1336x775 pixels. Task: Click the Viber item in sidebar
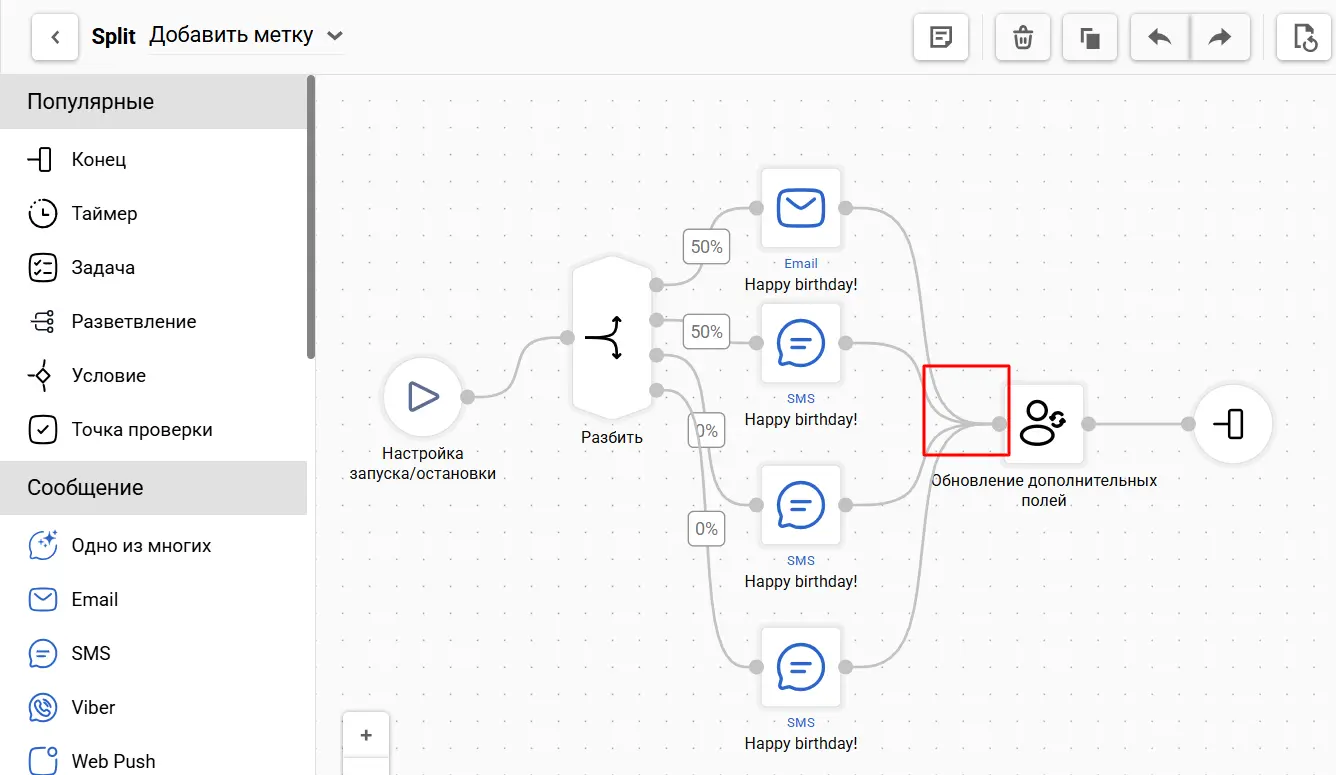[x=93, y=708]
